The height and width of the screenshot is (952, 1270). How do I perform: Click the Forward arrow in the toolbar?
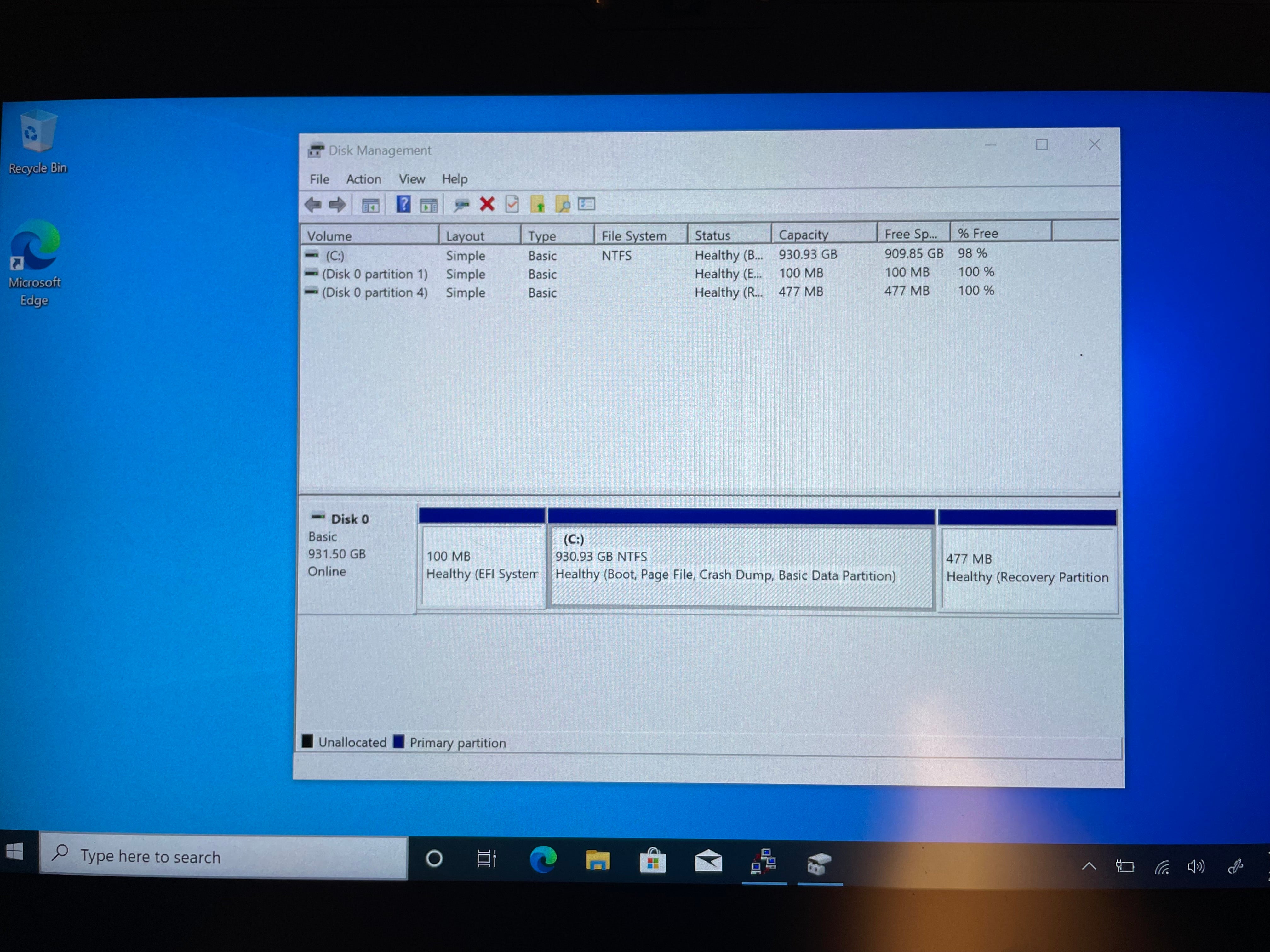(338, 204)
